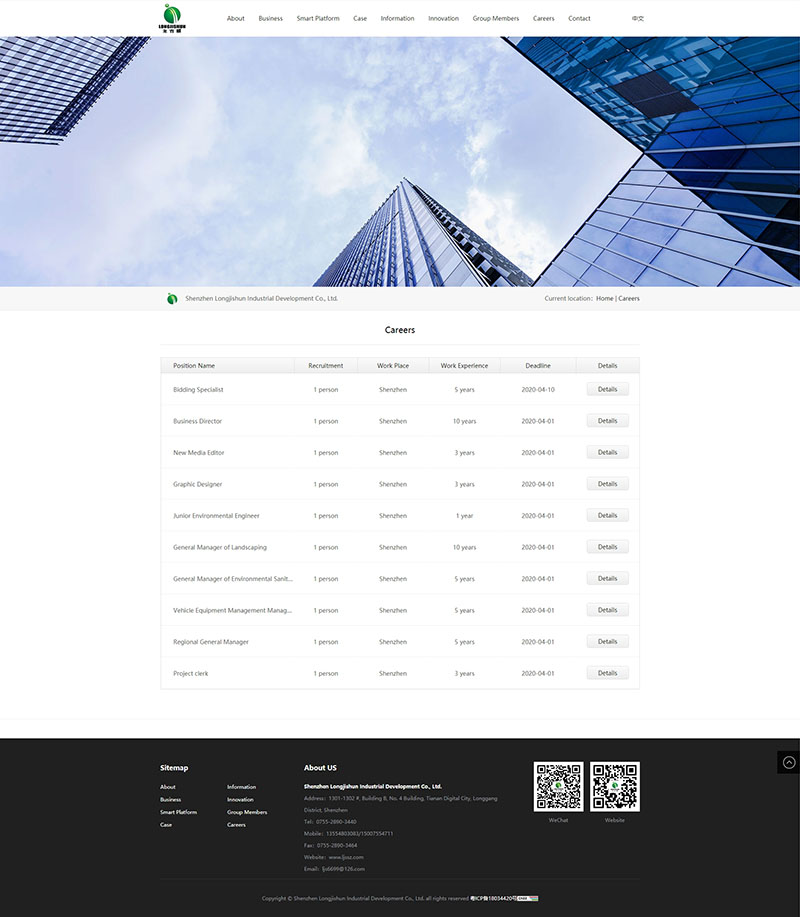The image size is (800, 917).
Task: Click the WeChat QR code image
Action: (x=558, y=787)
